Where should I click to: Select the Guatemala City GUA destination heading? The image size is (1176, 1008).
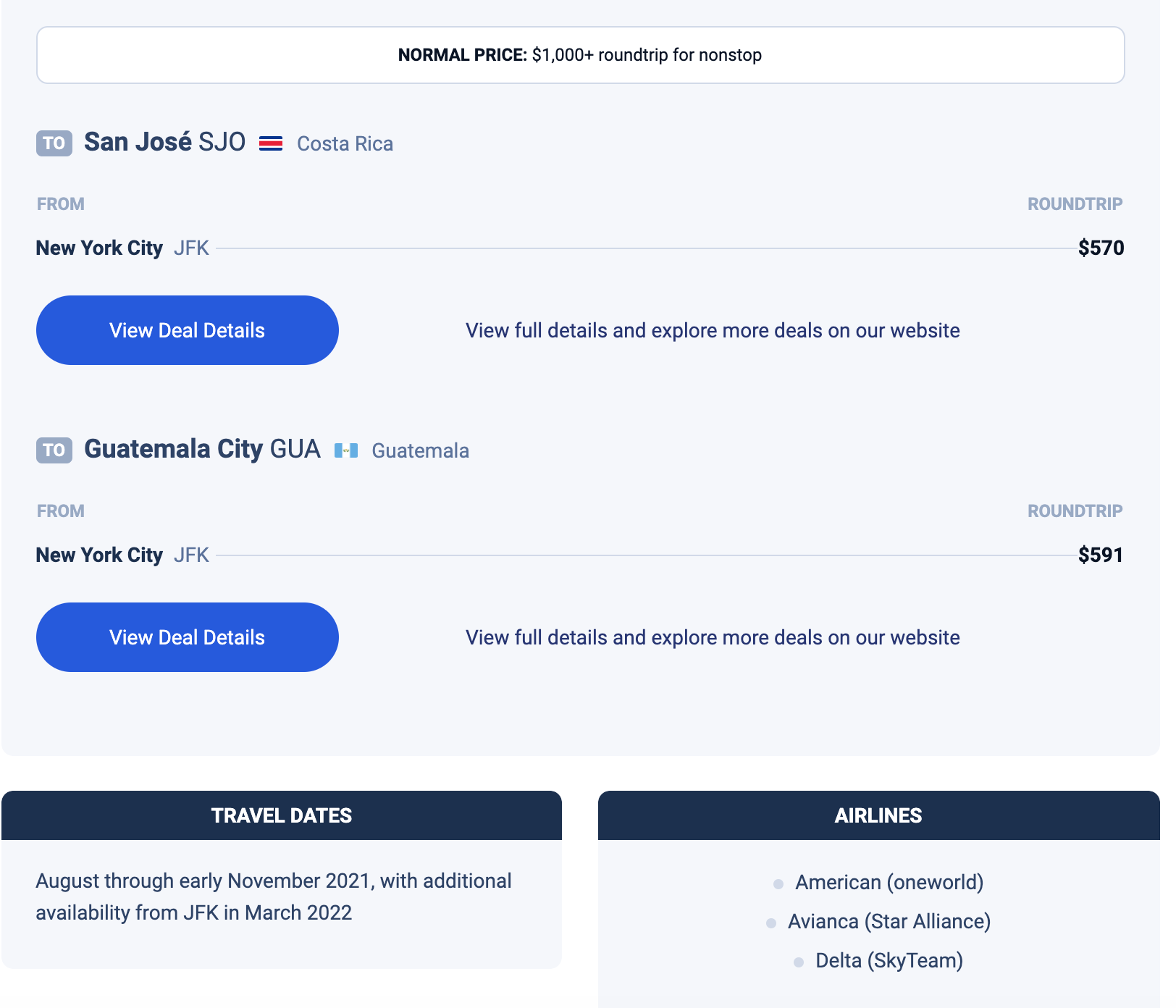pos(202,449)
